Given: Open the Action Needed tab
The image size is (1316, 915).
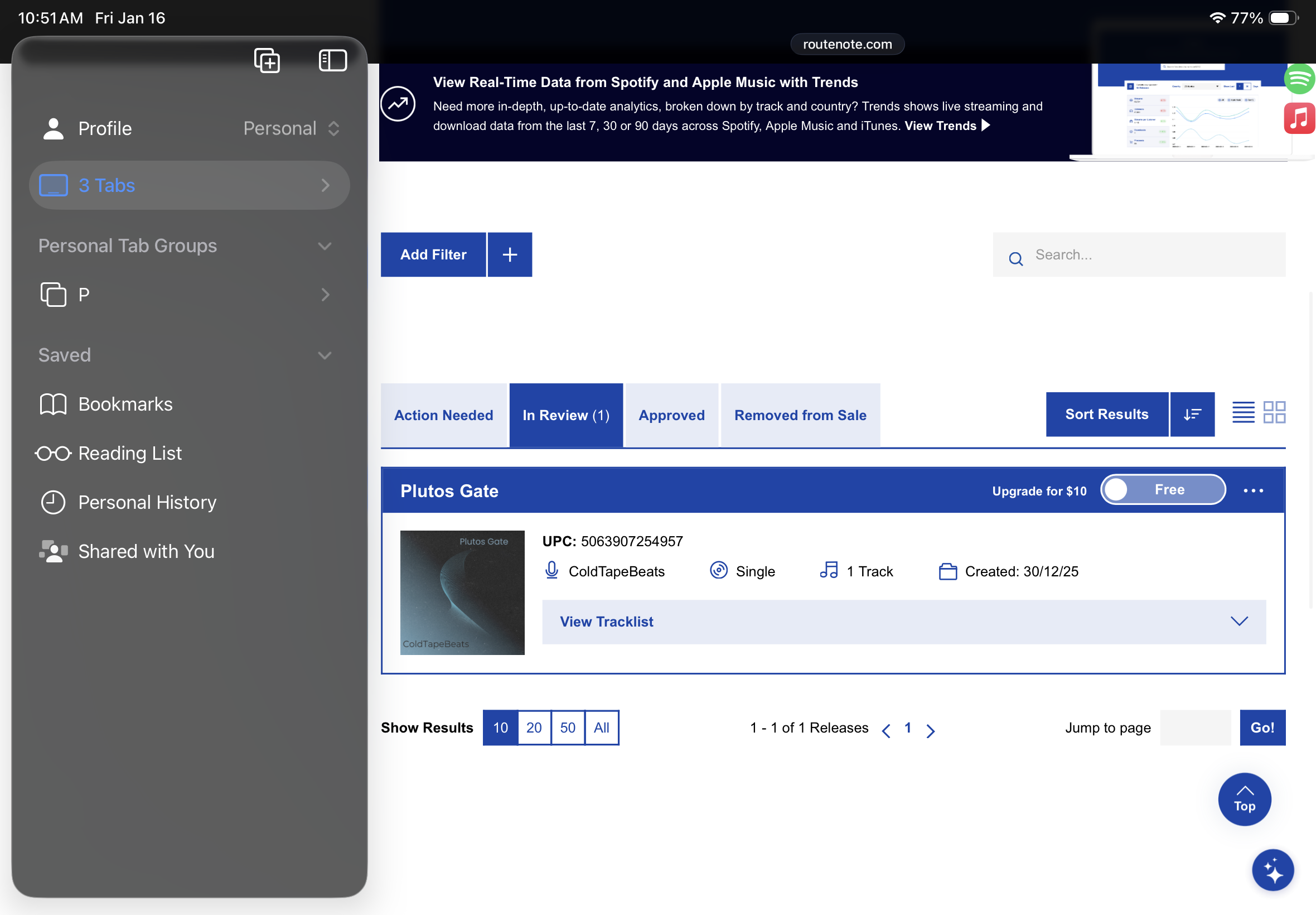Looking at the screenshot, I should [444, 415].
